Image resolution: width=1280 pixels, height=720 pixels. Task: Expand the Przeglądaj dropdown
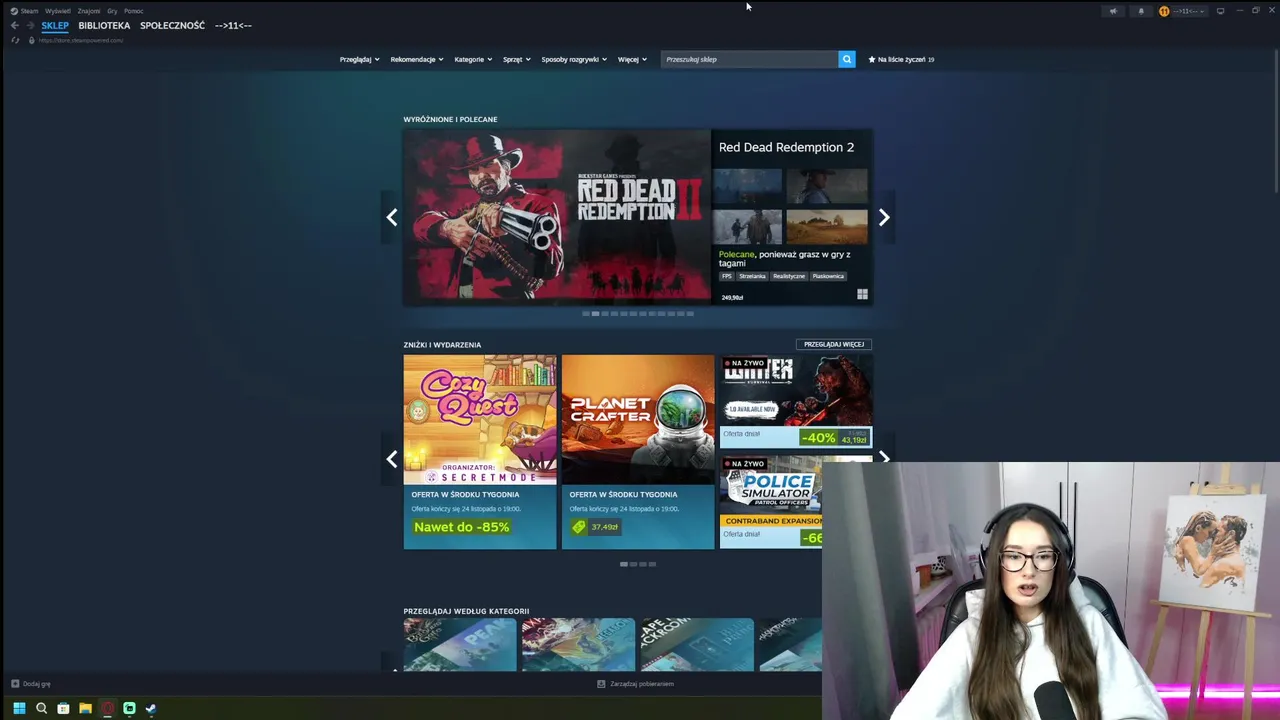pos(360,59)
